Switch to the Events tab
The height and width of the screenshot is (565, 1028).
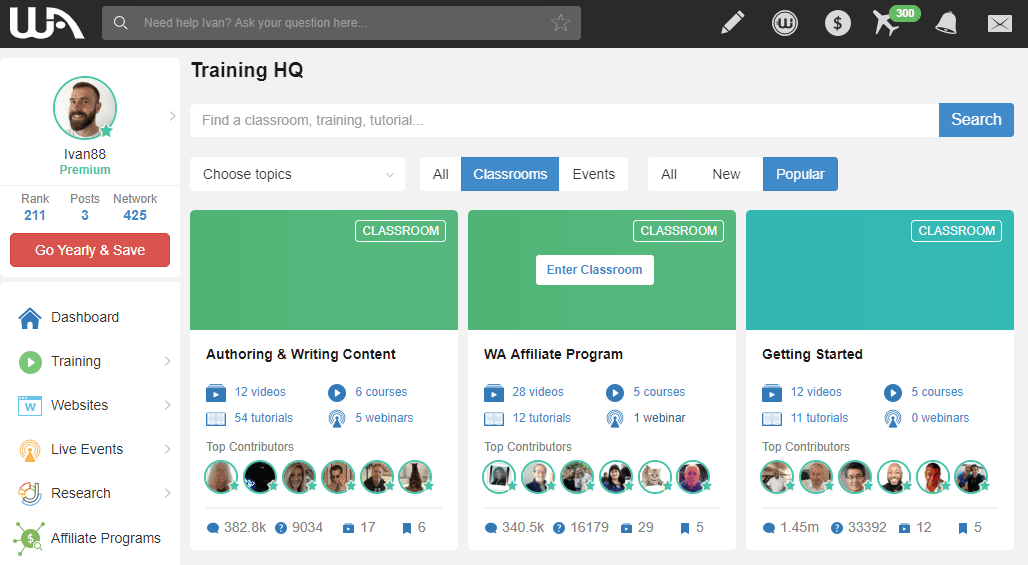click(593, 174)
